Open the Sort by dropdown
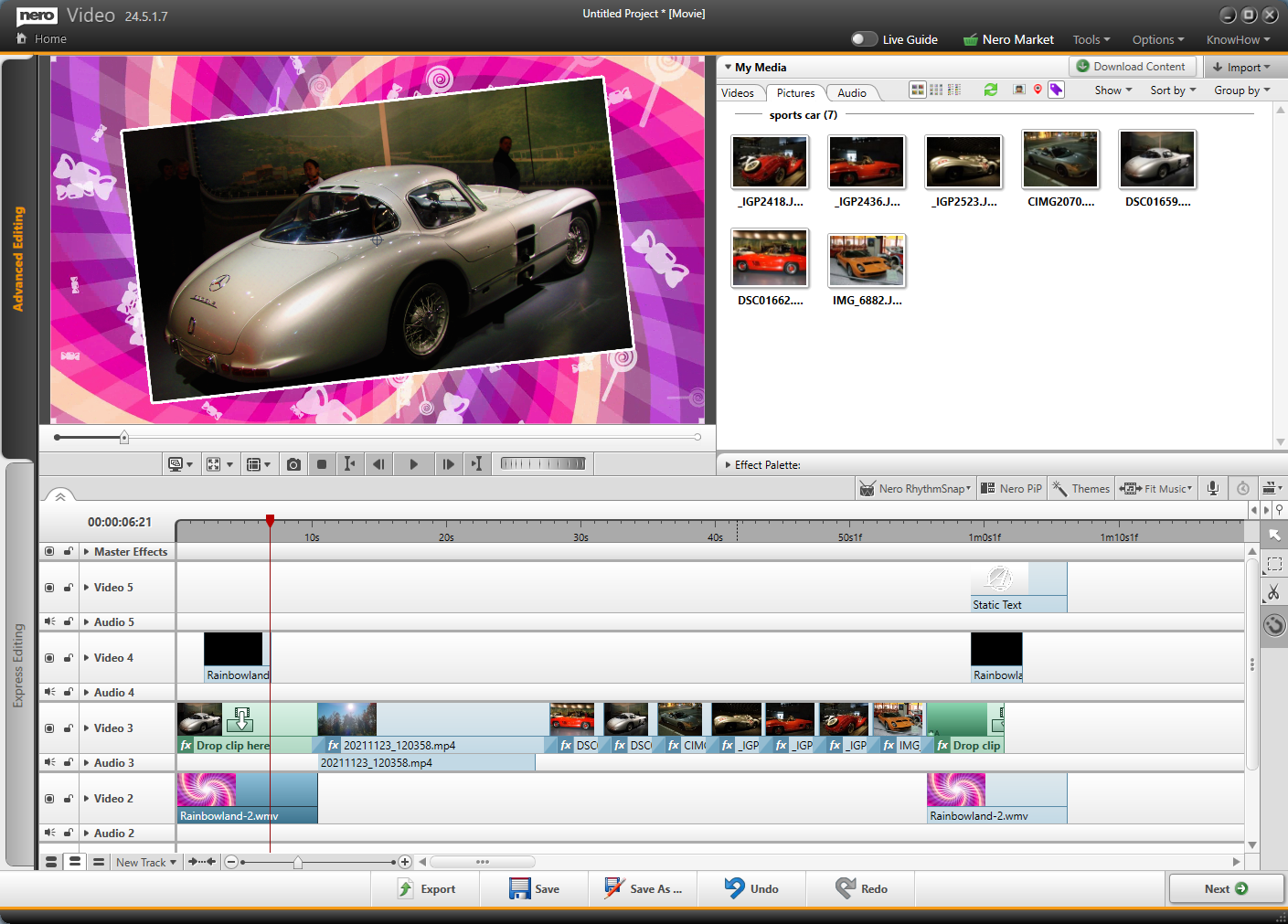 pos(1172,90)
